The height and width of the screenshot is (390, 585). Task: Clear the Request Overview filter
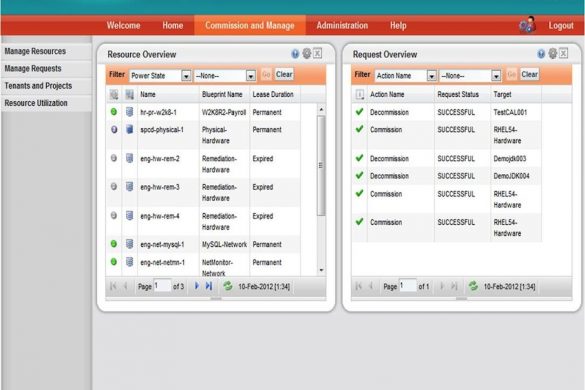pyautogui.click(x=529, y=74)
